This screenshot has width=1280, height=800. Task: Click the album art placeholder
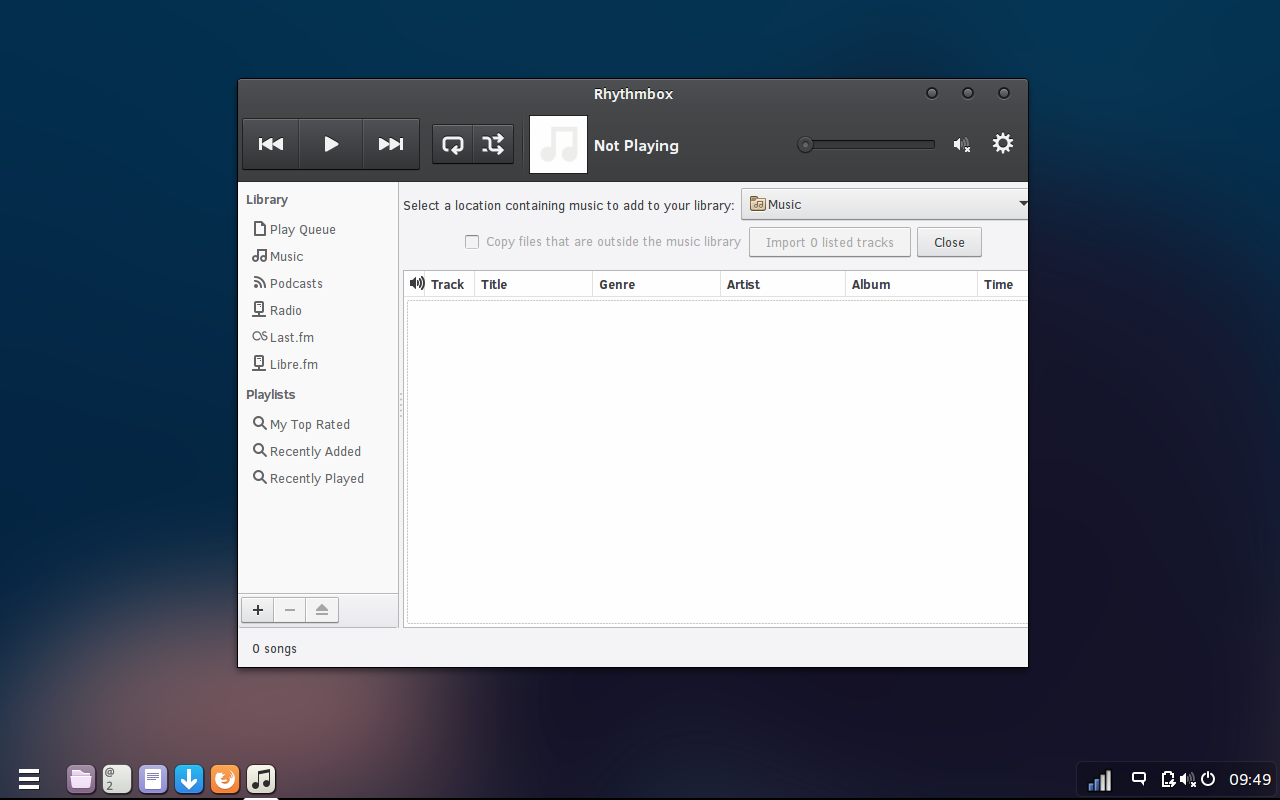click(558, 144)
